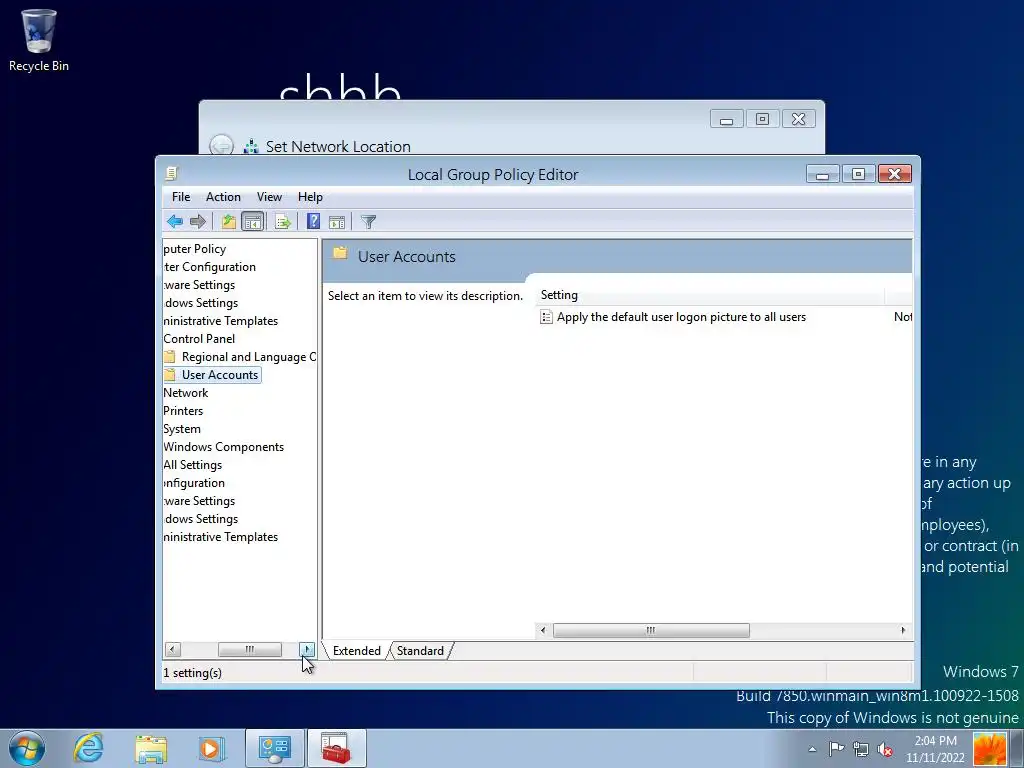
Task: Click the red toolbox taskbar button
Action: click(x=336, y=748)
